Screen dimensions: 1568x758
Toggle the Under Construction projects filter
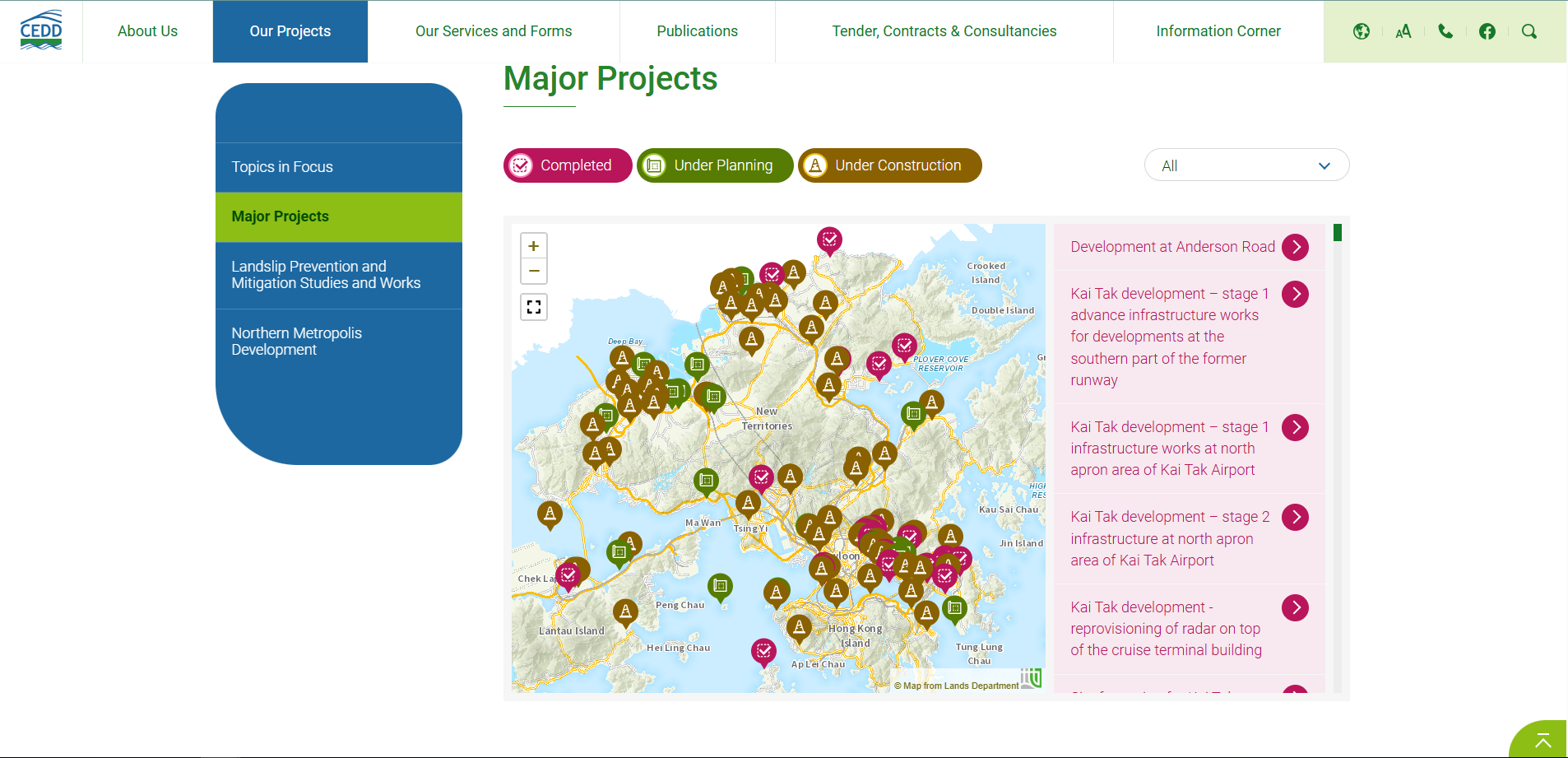pyautogui.click(x=889, y=165)
